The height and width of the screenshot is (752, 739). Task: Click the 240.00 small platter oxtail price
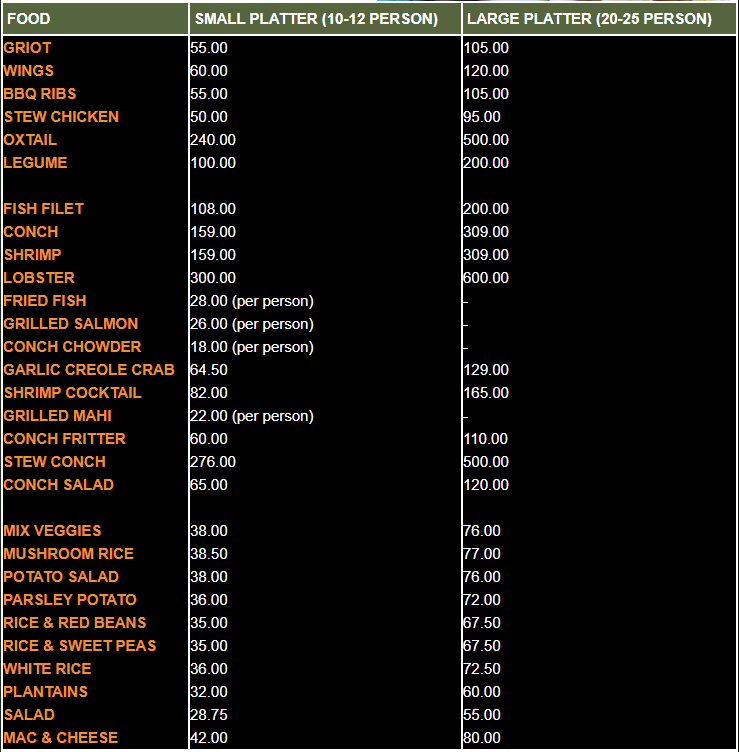click(213, 140)
